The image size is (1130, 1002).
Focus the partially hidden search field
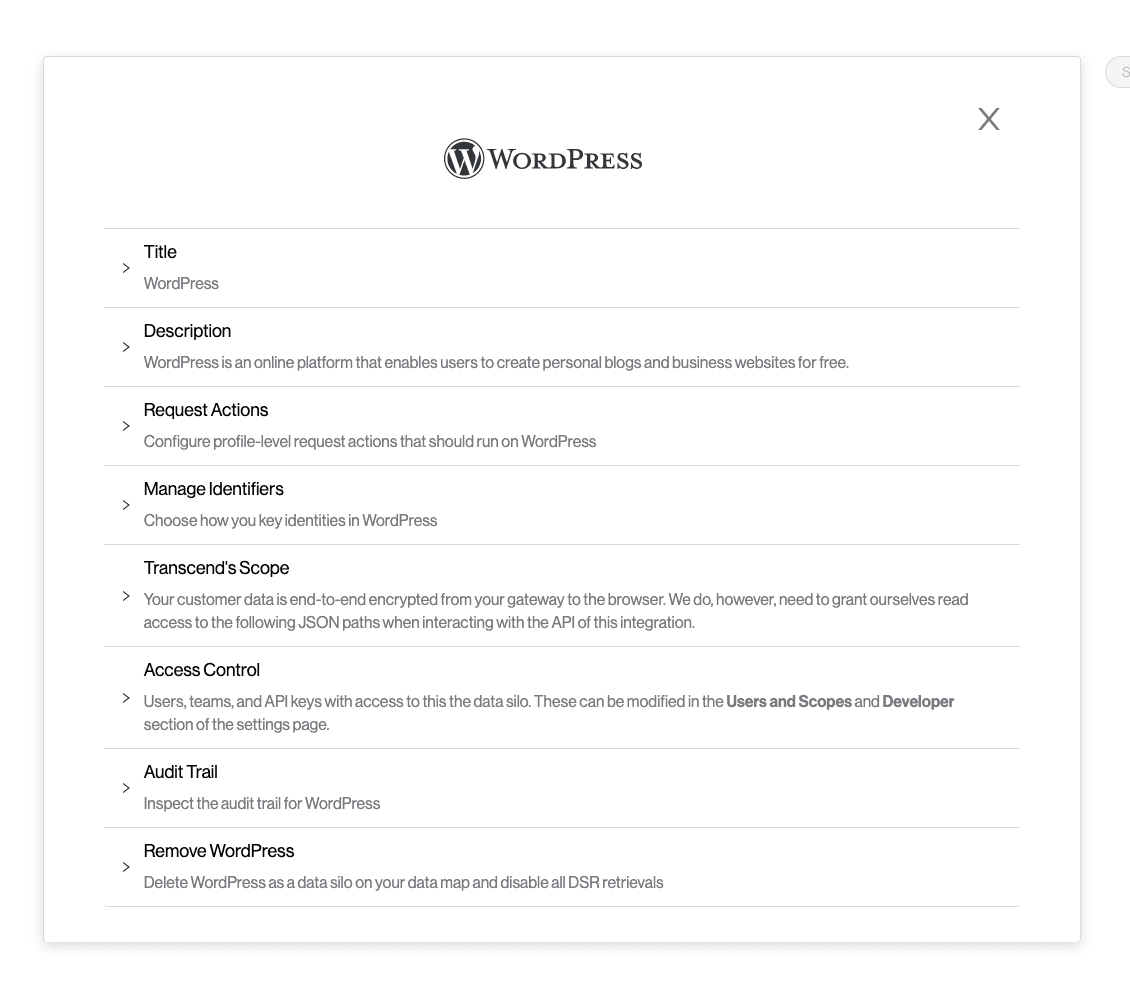(1120, 72)
